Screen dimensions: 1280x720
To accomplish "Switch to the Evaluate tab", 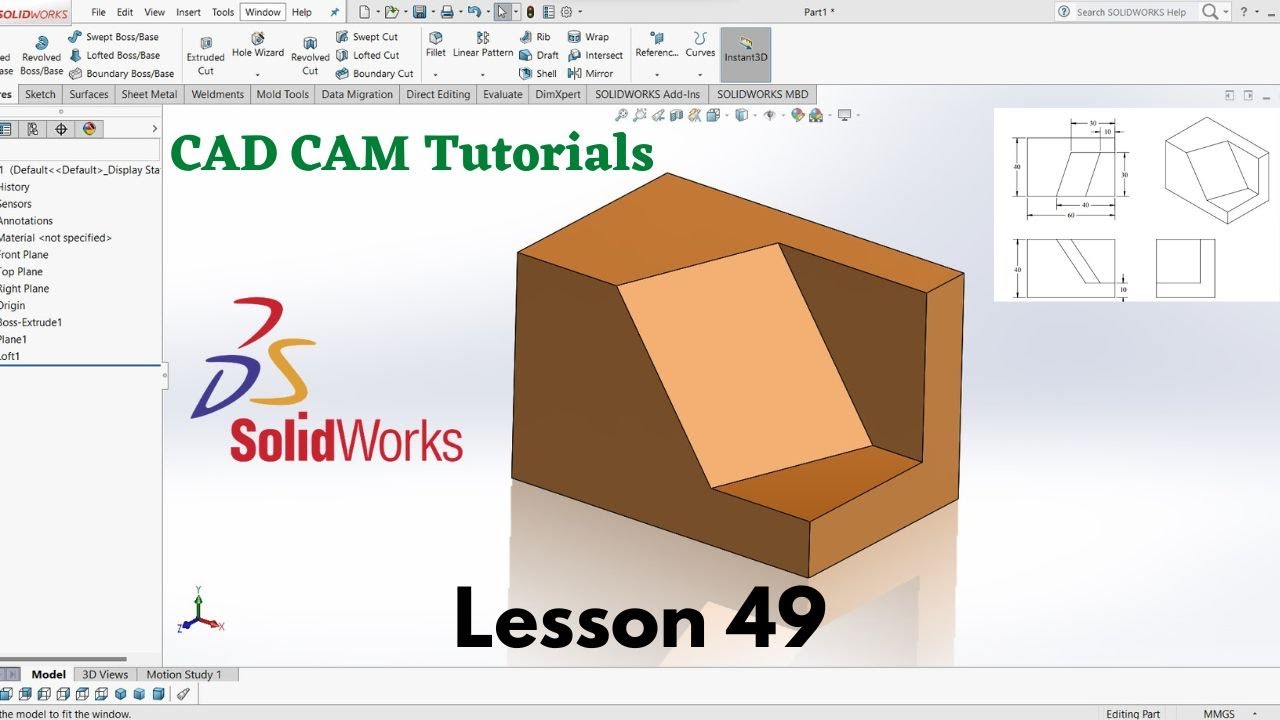I will [x=502, y=94].
